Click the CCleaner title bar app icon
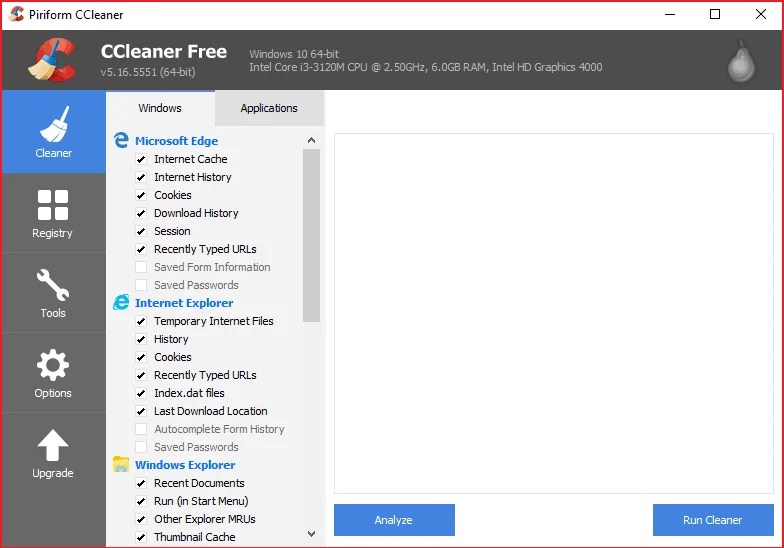784x548 pixels. 16,14
